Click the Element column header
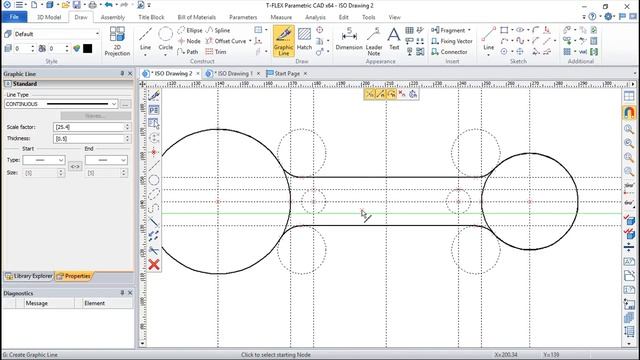Image resolution: width=640 pixels, height=360 pixels. pyautogui.click(x=95, y=303)
